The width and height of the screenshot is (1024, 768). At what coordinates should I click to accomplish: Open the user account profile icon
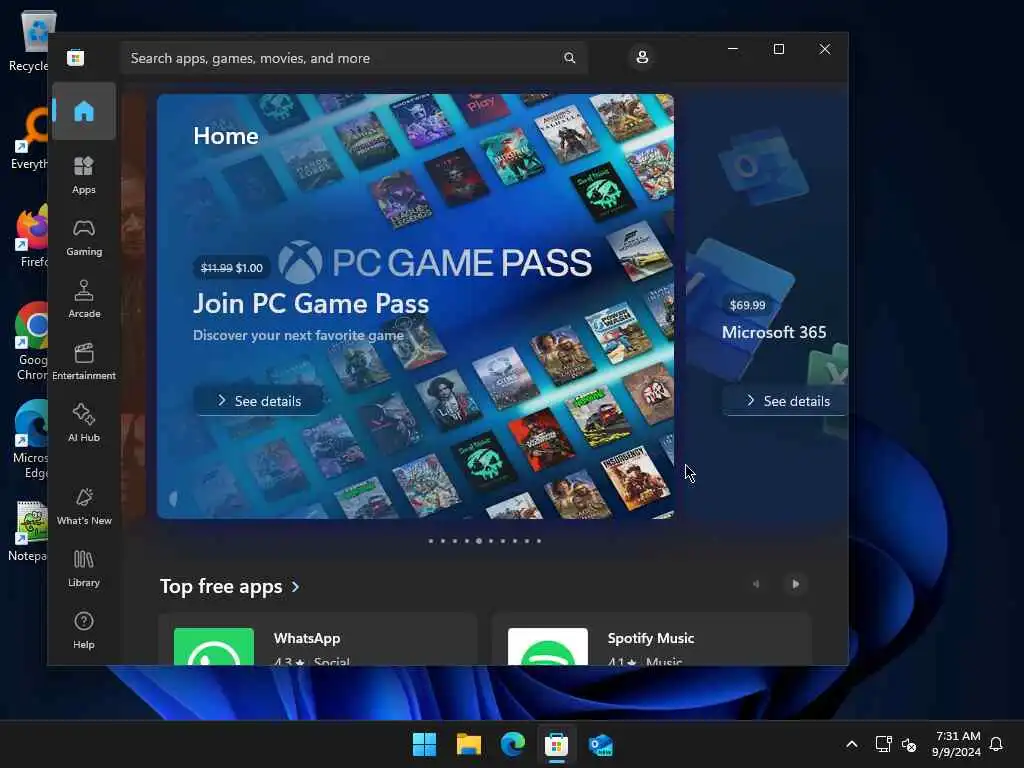pos(642,57)
